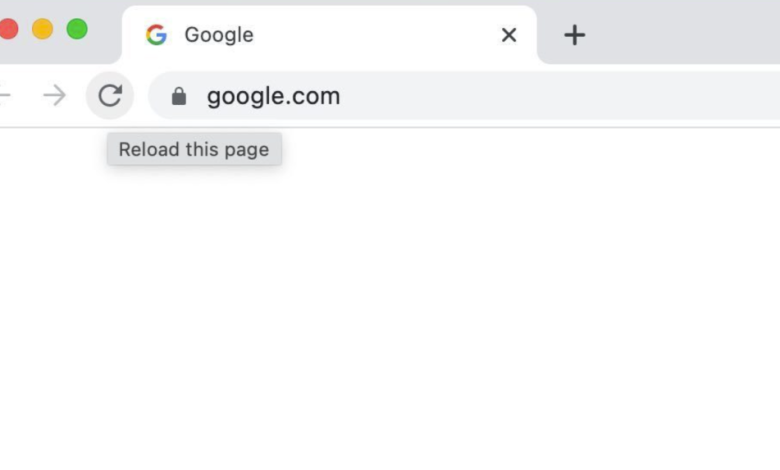Open a new tab with the plus button
Viewport: 780px width, 470px height.
coord(574,35)
